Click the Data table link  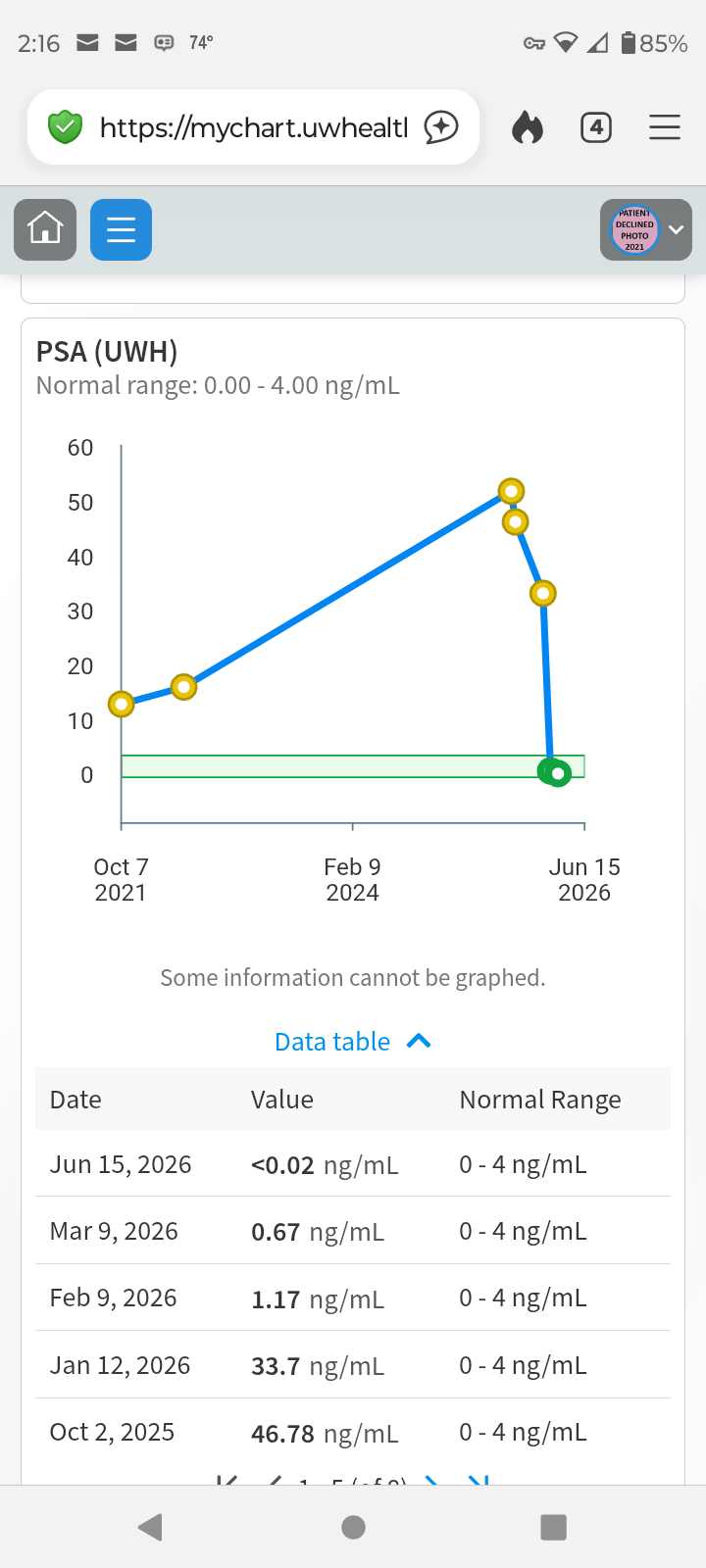[x=332, y=1041]
